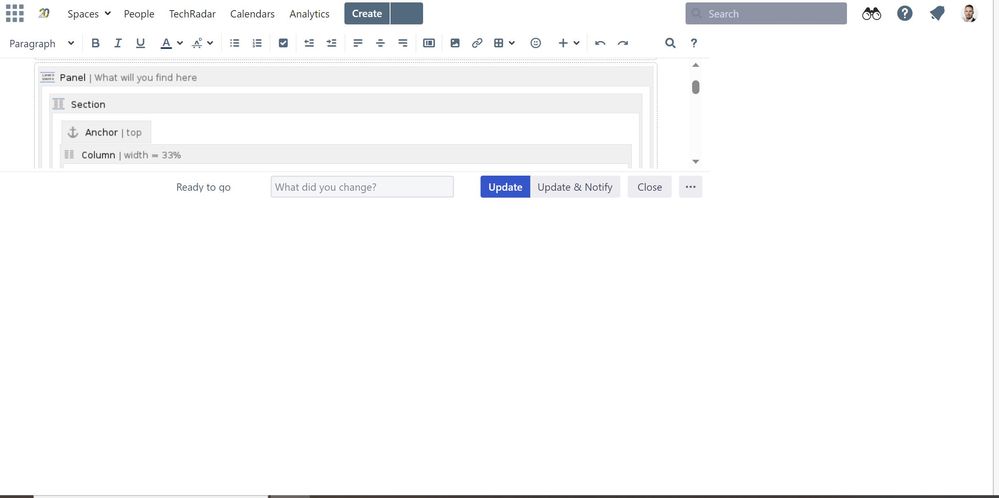Expand the text color dropdown arrow
Viewport: 999px width, 498px height.
coord(180,43)
